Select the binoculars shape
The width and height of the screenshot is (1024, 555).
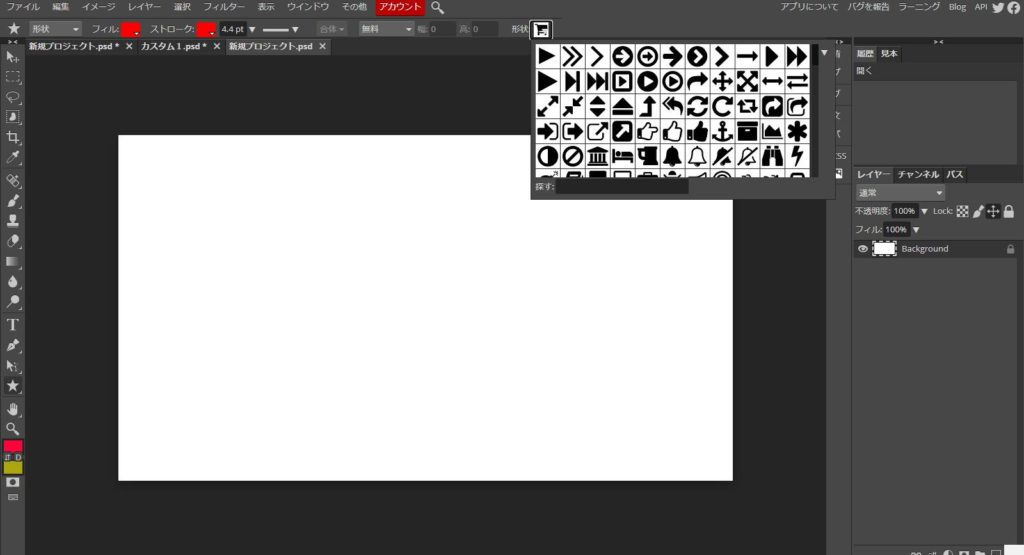772,156
